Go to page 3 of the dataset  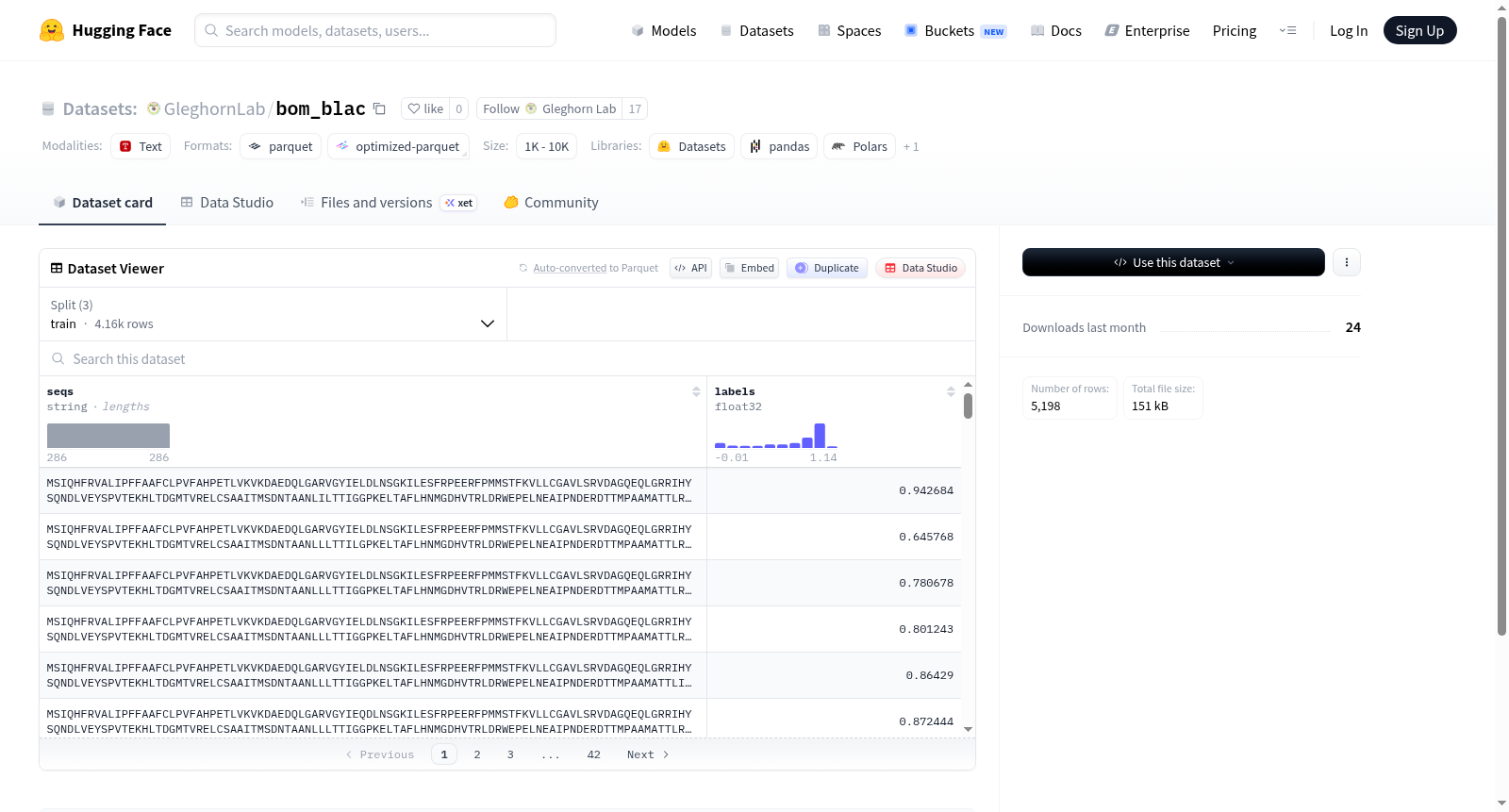pyautogui.click(x=510, y=754)
